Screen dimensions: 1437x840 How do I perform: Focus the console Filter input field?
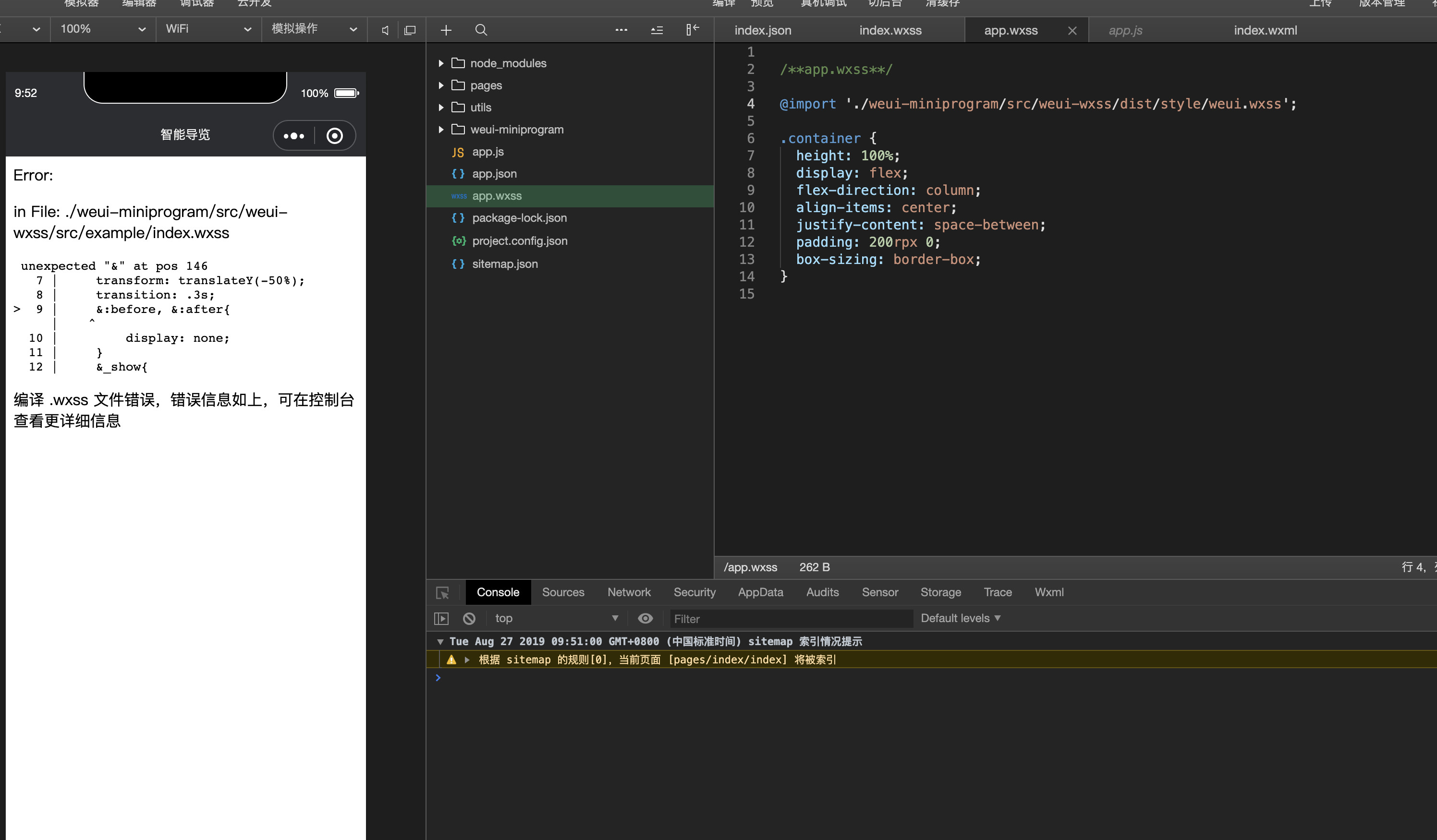[792, 619]
